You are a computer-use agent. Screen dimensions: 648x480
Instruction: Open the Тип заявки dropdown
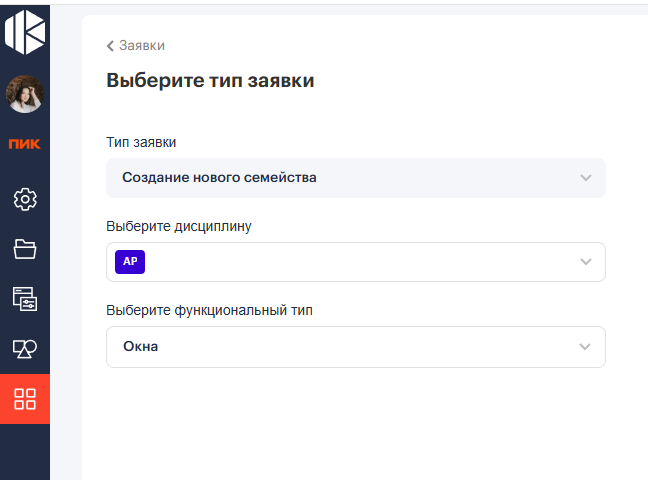(356, 178)
